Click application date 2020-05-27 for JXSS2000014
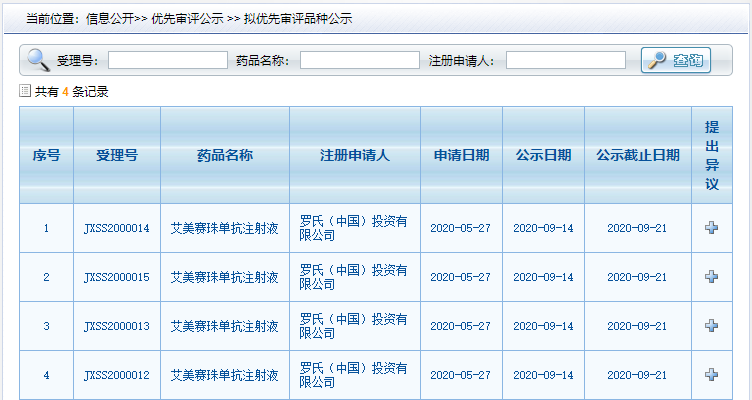Screen dimensions: 752x400 point(460,228)
